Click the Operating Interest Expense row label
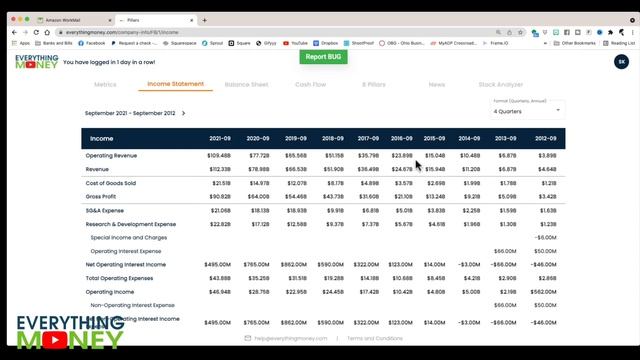 coord(126,251)
